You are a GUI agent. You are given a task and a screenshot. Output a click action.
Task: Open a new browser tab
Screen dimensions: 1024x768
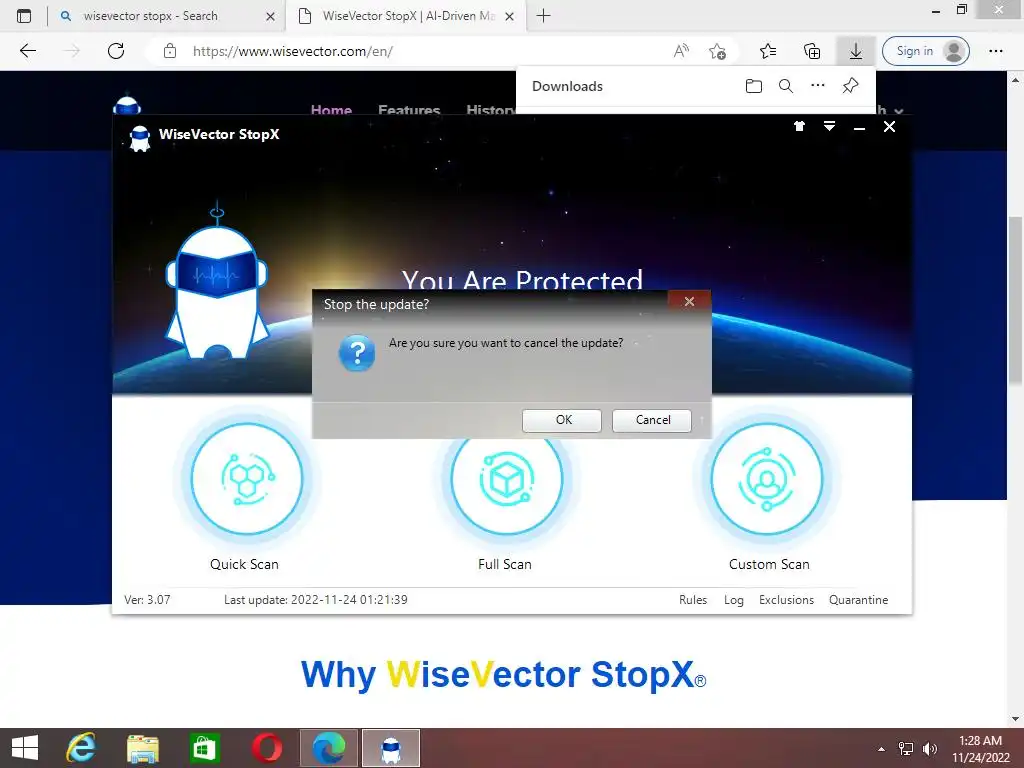pyautogui.click(x=543, y=16)
